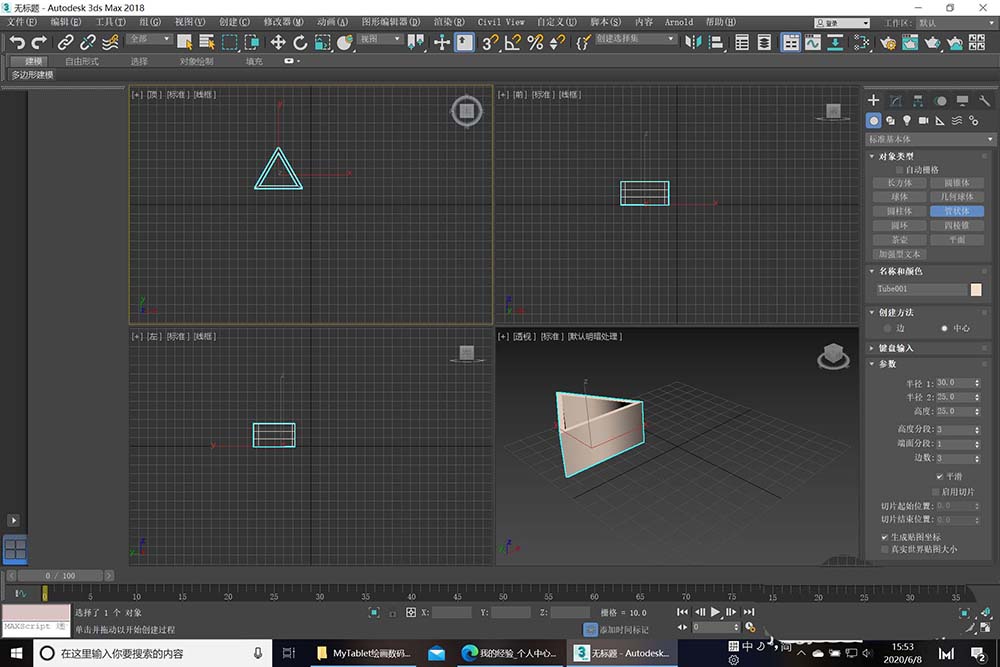The height and width of the screenshot is (667, 1000).
Task: Click the Undo arrow in main toolbar
Action: click(x=17, y=42)
